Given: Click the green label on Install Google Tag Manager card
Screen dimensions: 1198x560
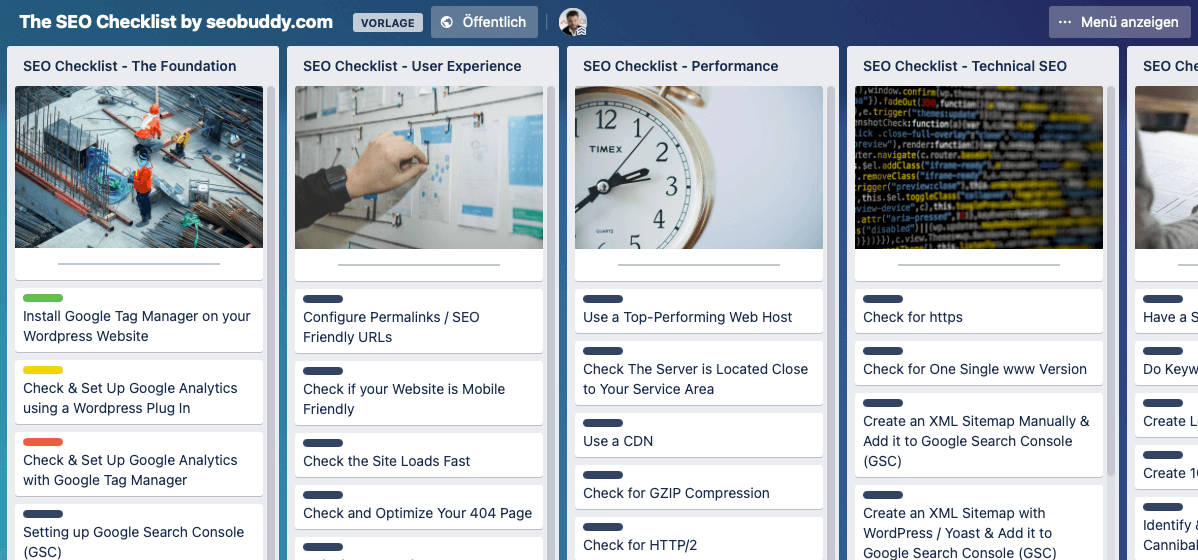Looking at the screenshot, I should 43,298.
